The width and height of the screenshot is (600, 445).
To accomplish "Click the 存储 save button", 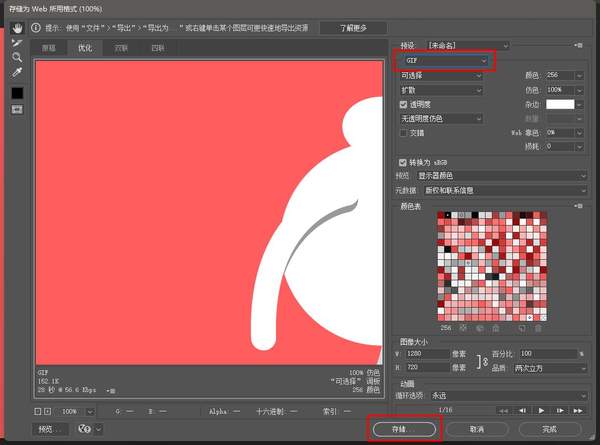I will coord(402,428).
